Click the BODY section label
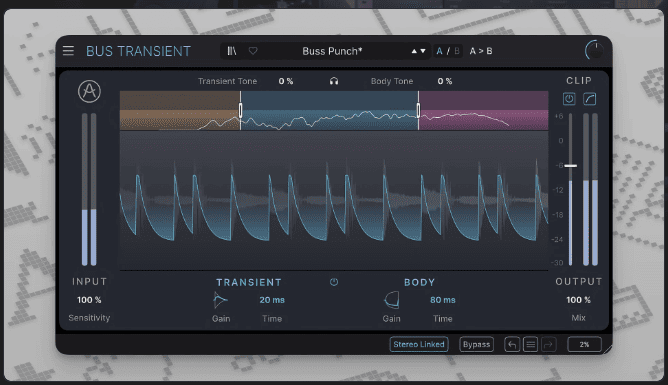This screenshot has height=385, width=668. pyautogui.click(x=420, y=282)
